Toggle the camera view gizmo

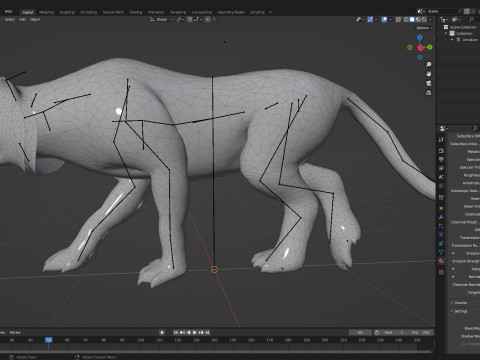pyautogui.click(x=429, y=83)
